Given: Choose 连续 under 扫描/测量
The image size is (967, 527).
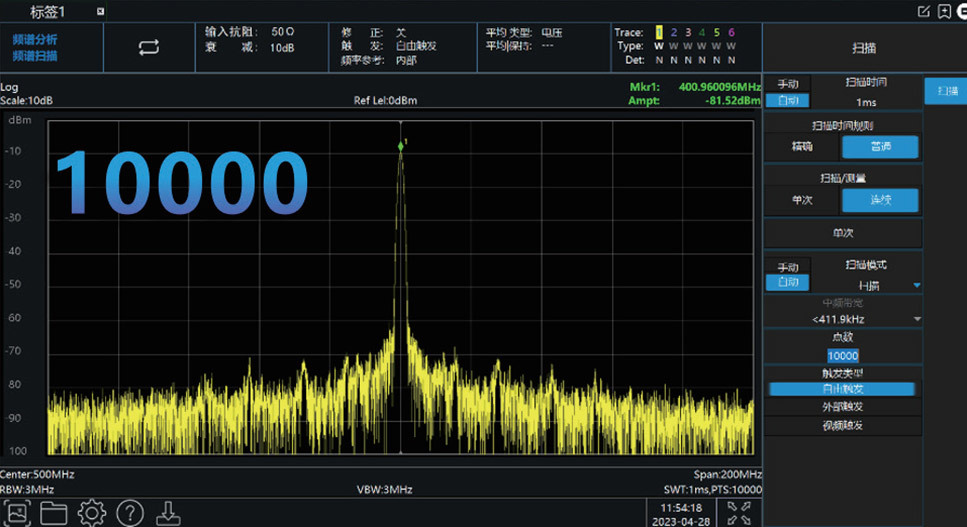Looking at the screenshot, I should pyautogui.click(x=880, y=200).
